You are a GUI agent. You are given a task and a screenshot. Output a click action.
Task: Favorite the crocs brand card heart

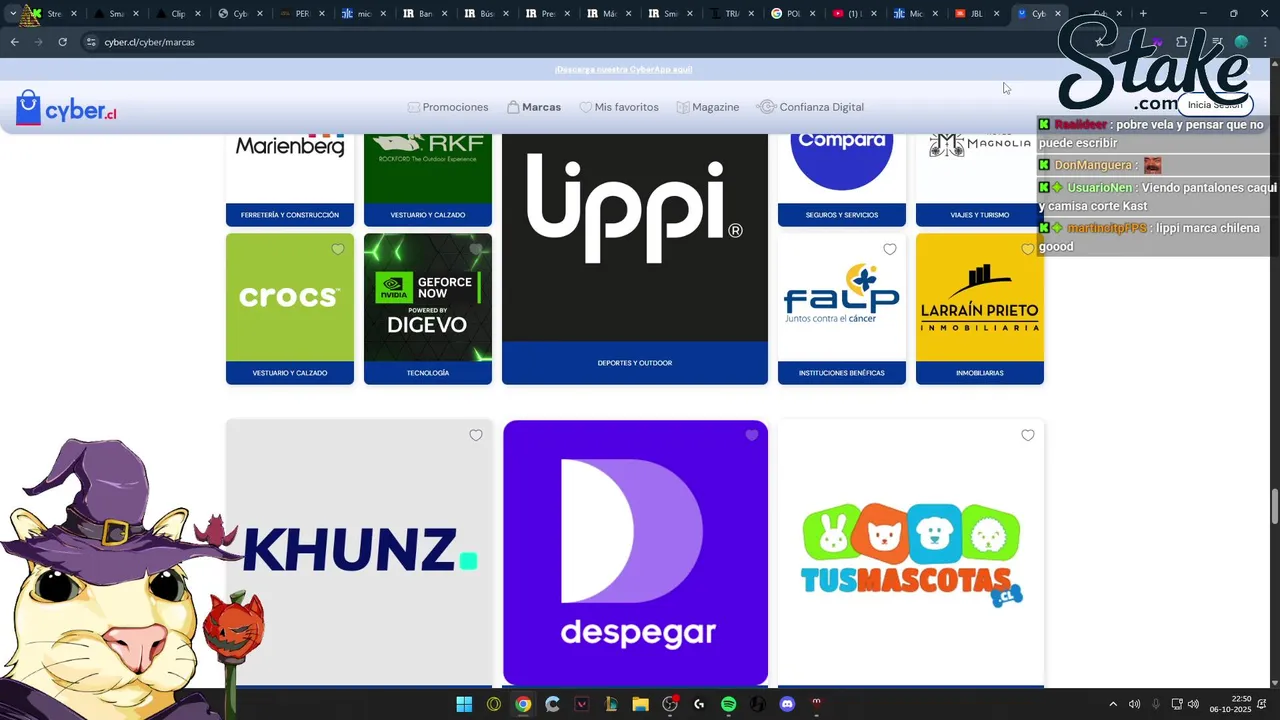[338, 250]
